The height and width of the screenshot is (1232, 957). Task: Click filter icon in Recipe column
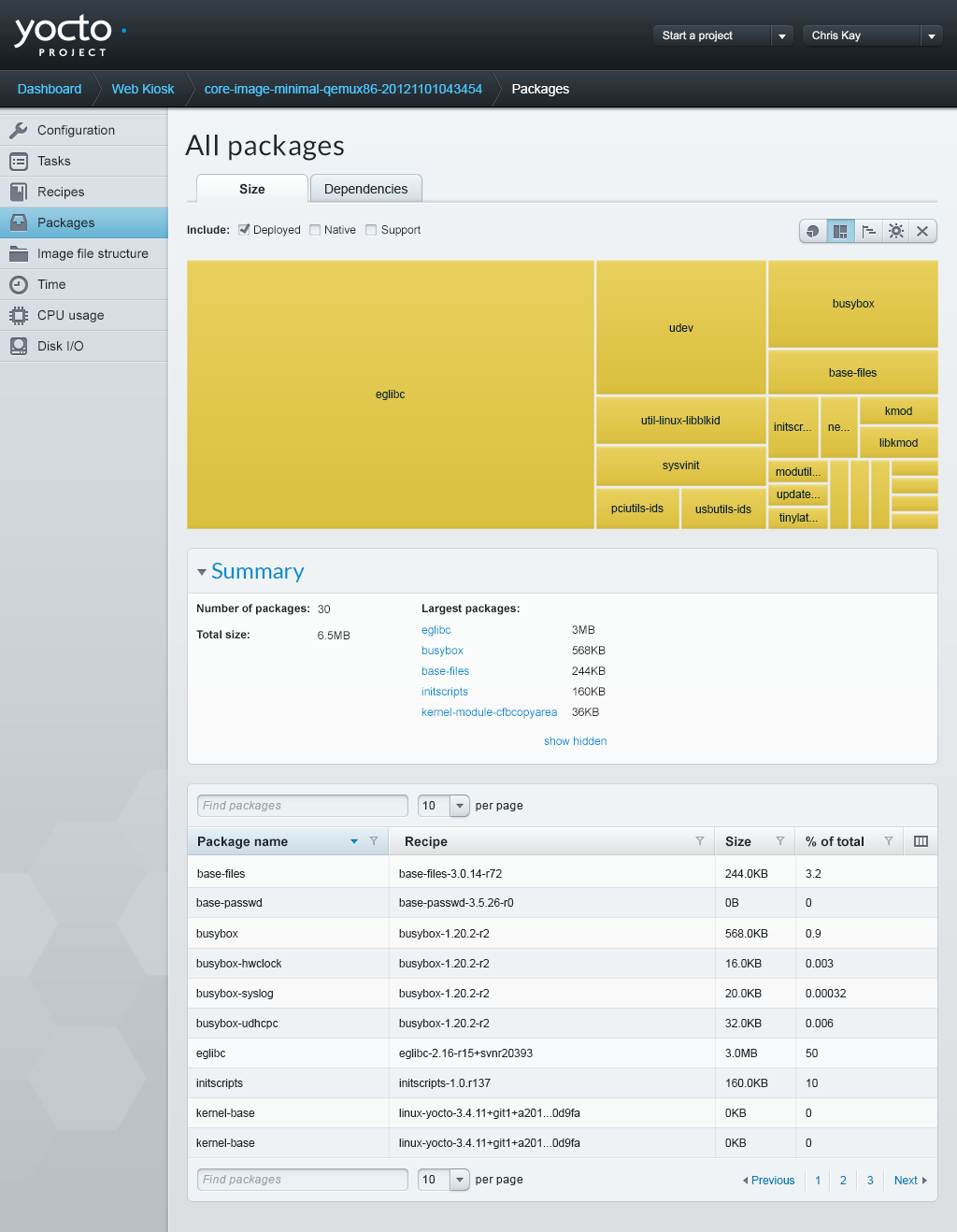(x=699, y=841)
